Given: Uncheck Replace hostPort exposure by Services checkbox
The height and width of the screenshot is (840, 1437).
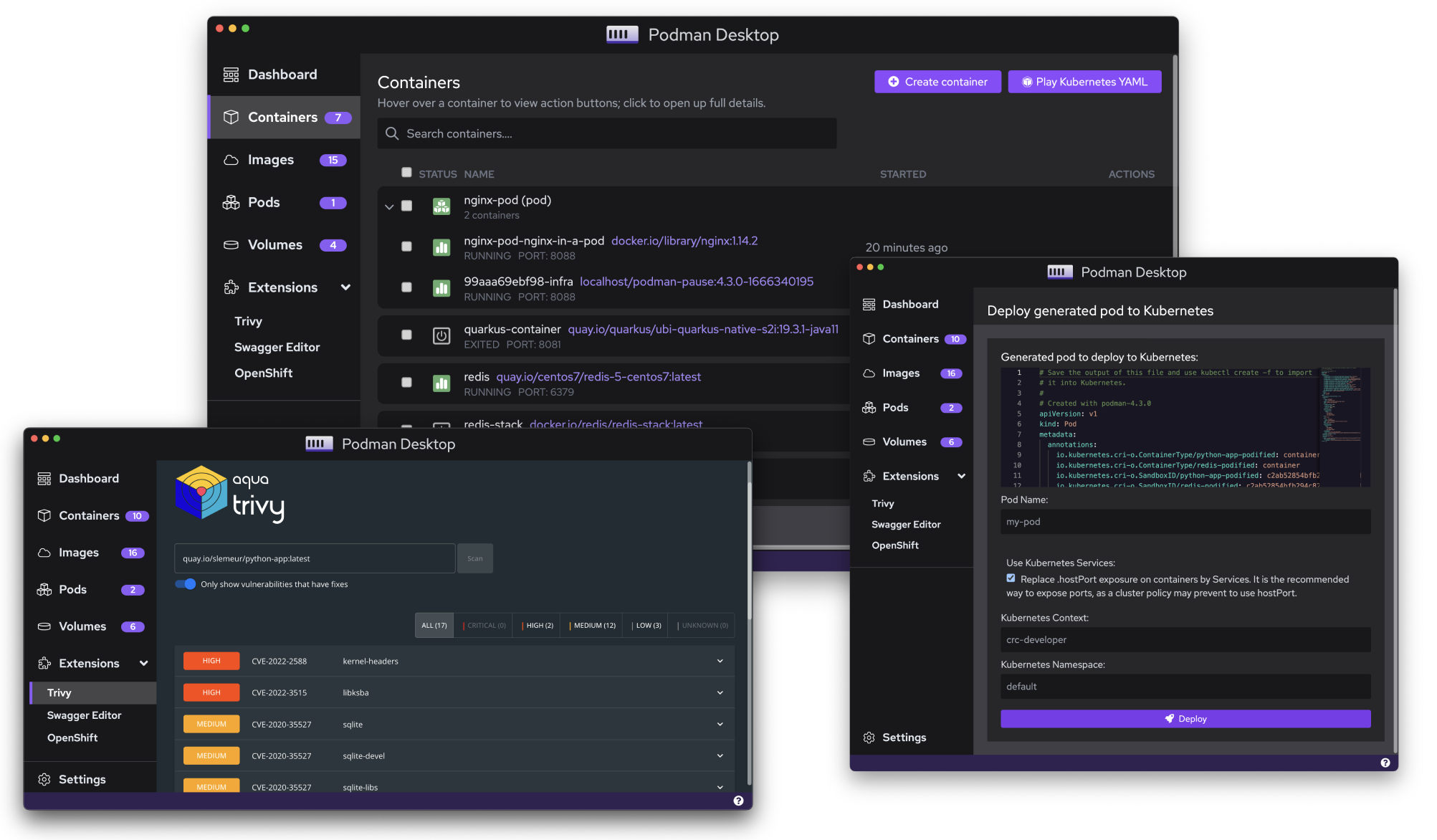Looking at the screenshot, I should click(1011, 578).
